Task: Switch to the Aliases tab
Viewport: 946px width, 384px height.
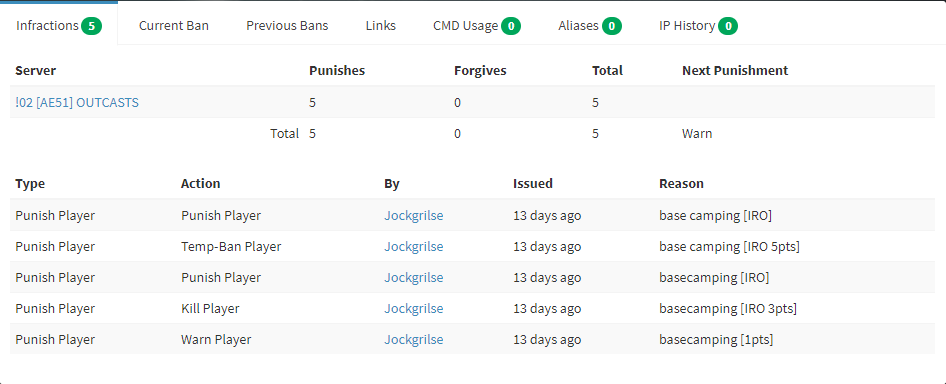Action: 589,25
